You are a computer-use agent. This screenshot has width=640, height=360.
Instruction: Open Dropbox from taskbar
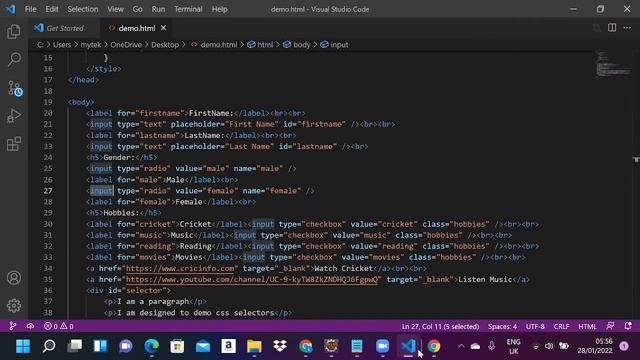tap(280, 346)
